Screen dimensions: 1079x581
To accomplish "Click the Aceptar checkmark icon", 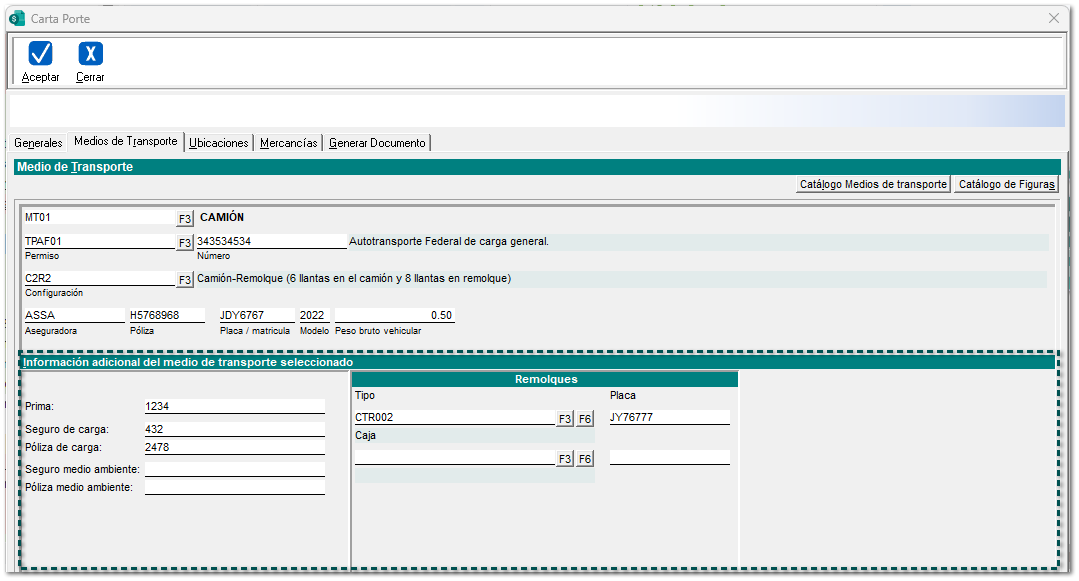I will [x=40, y=54].
